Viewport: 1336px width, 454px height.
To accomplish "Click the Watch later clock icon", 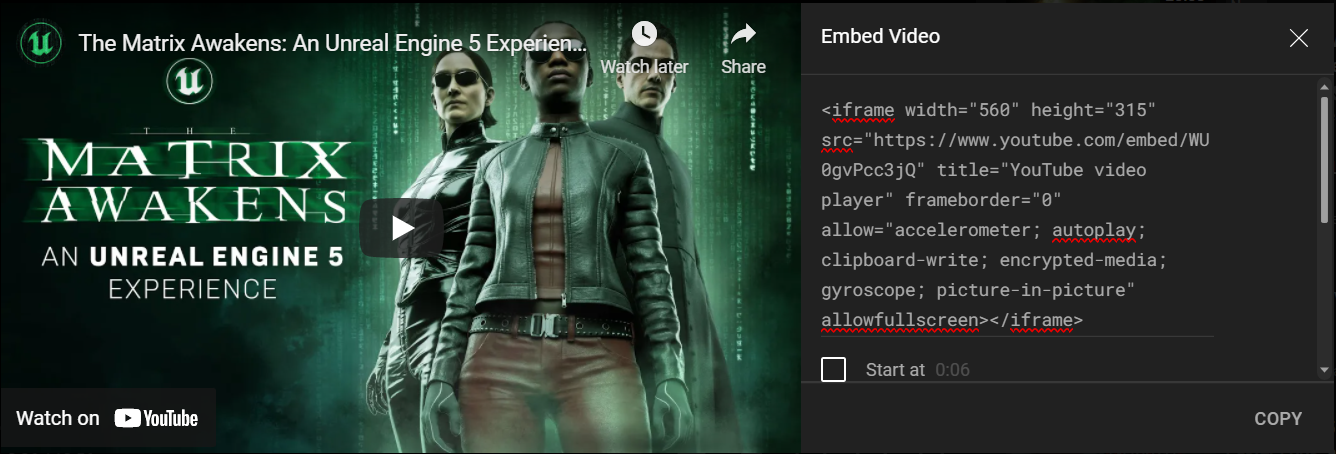I will point(644,34).
